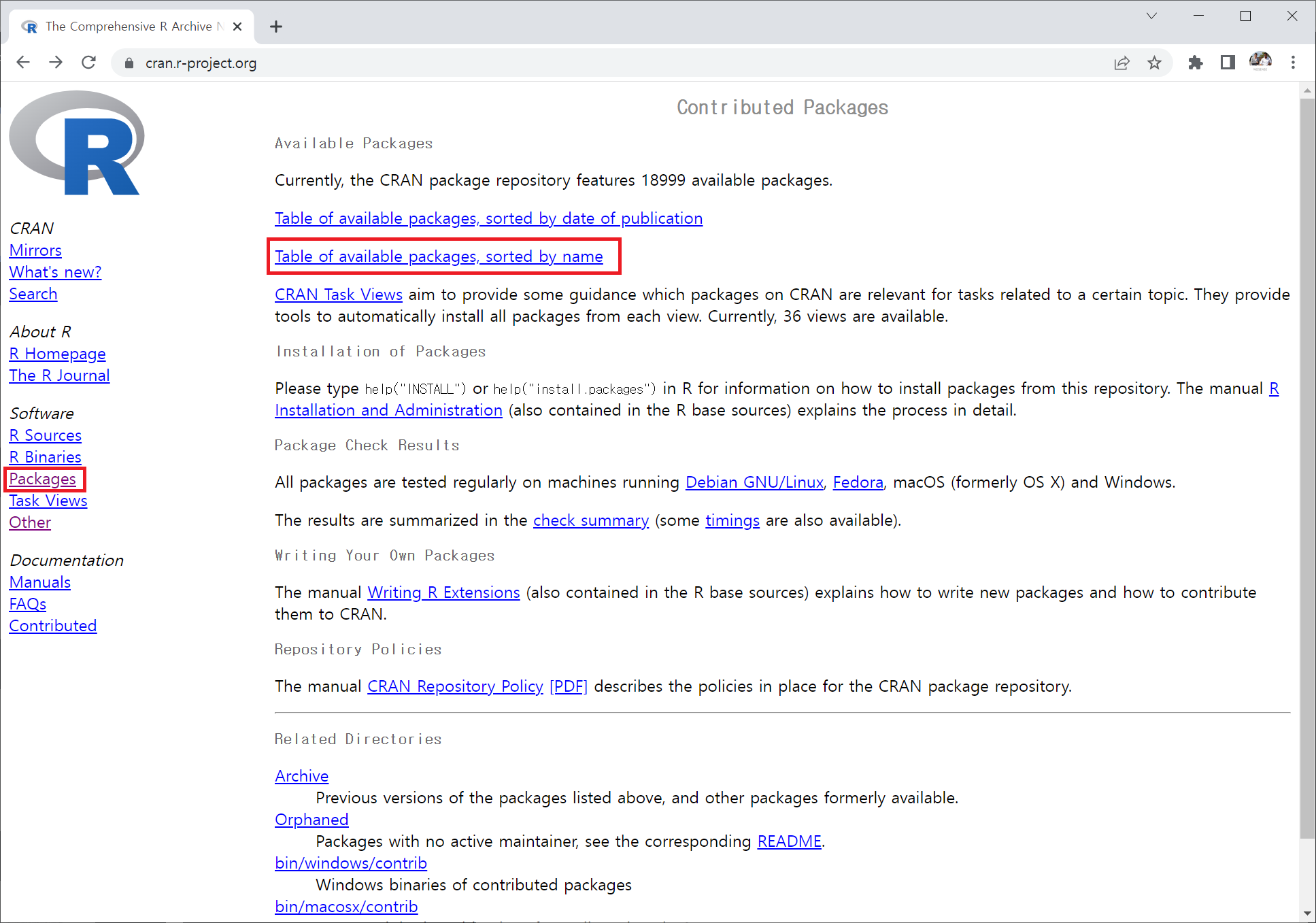Visit the R Homepage link

(x=57, y=354)
